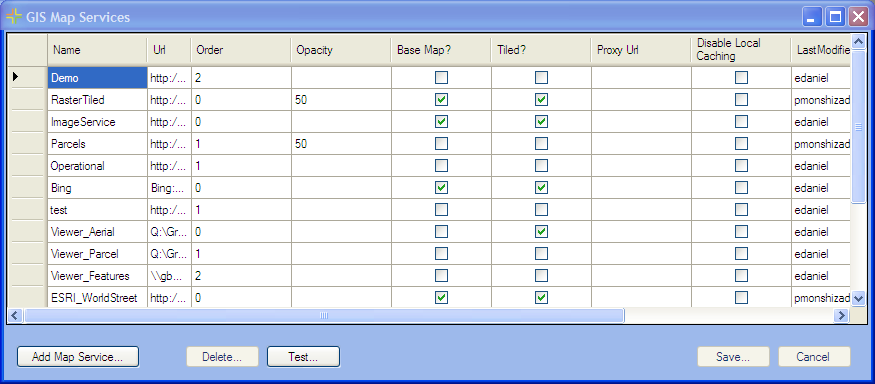Sort by the Opacity column header
Viewport: 875px width, 384px height.
[341, 50]
